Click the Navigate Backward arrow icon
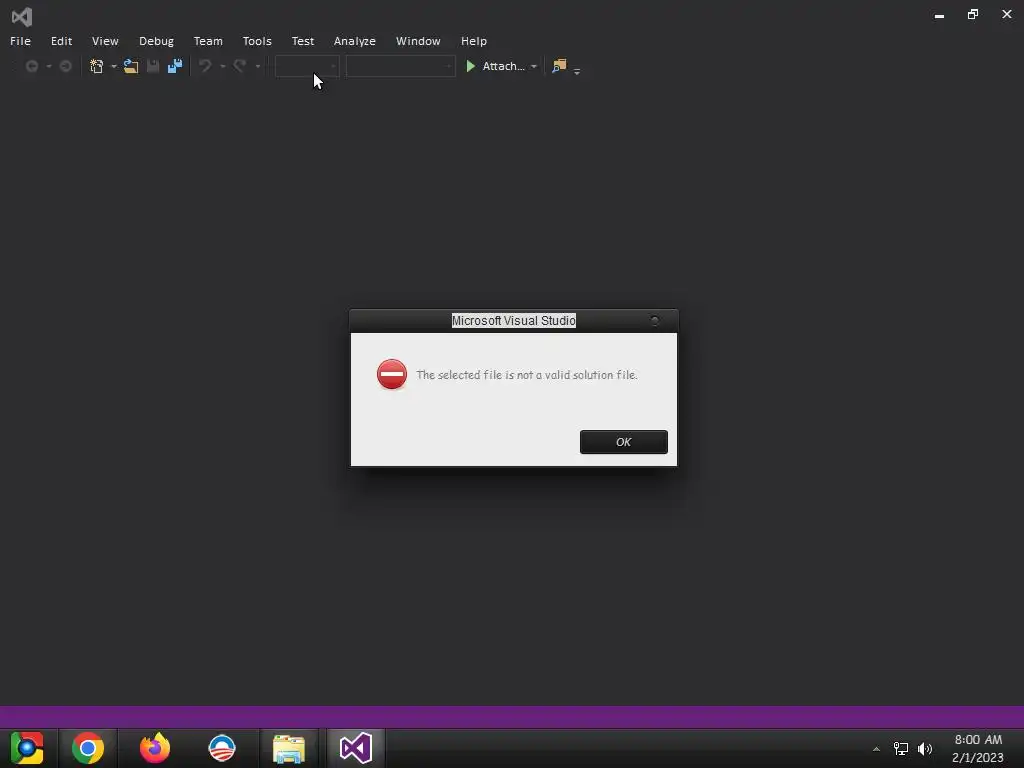 (31, 66)
